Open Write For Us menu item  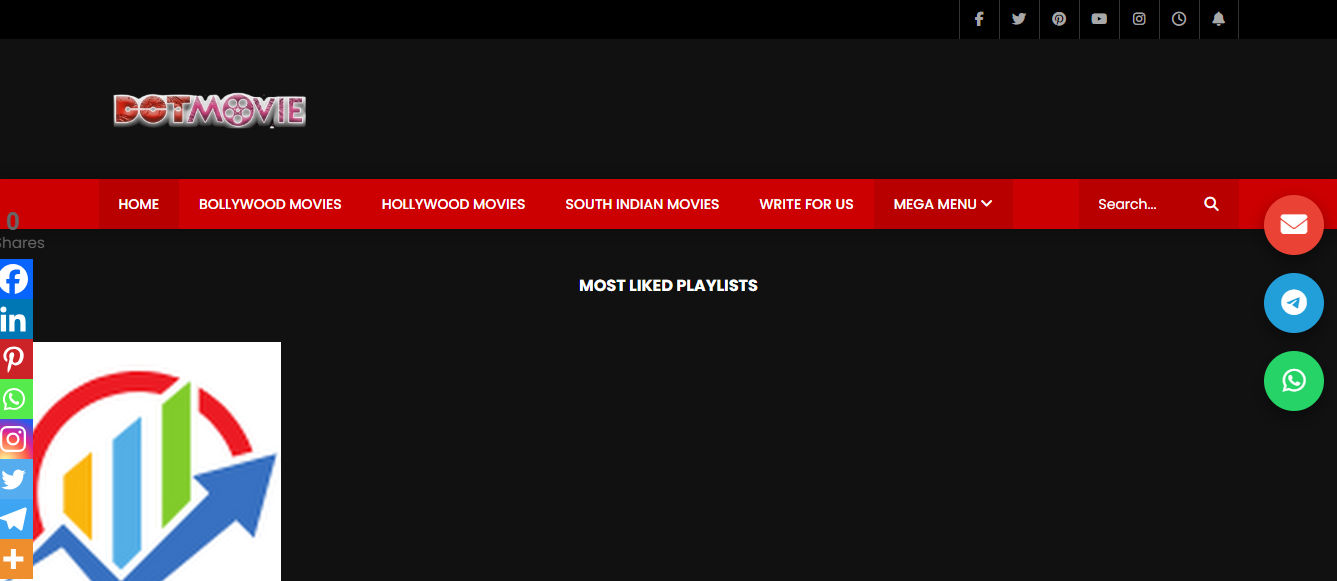click(x=806, y=204)
